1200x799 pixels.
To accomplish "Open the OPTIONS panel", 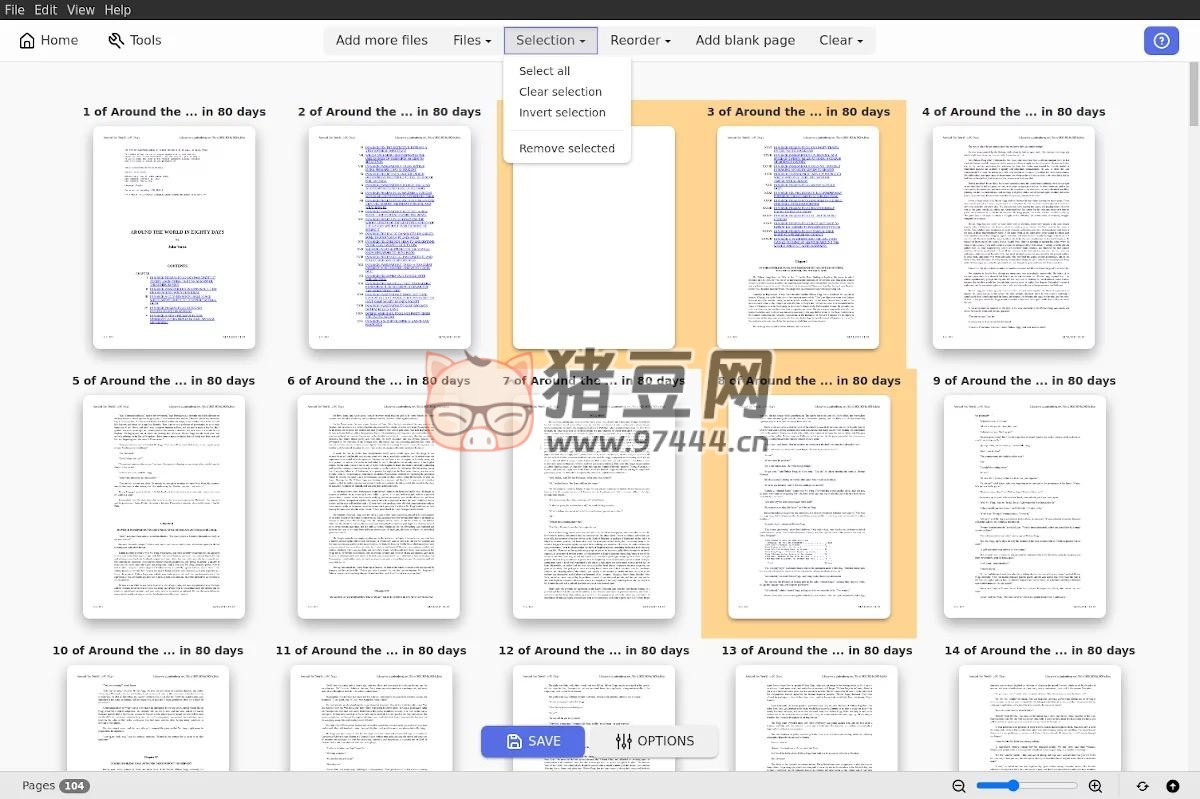I will (654, 741).
